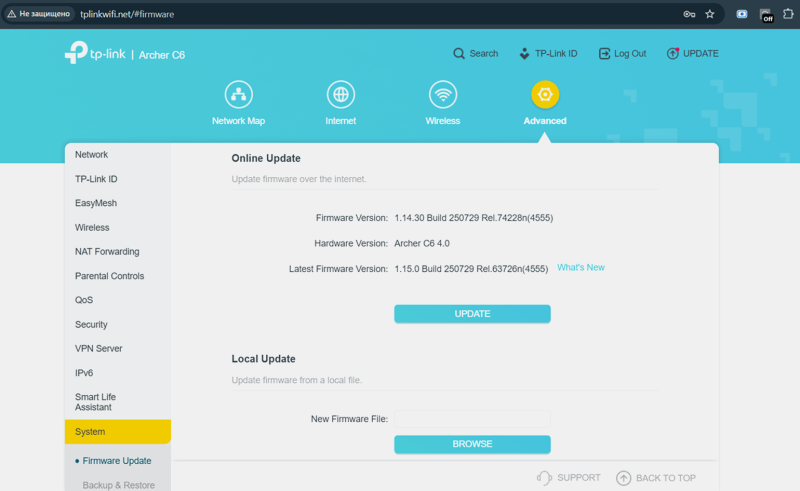Click the Log Out icon
This screenshot has width=800, height=491.
604,54
